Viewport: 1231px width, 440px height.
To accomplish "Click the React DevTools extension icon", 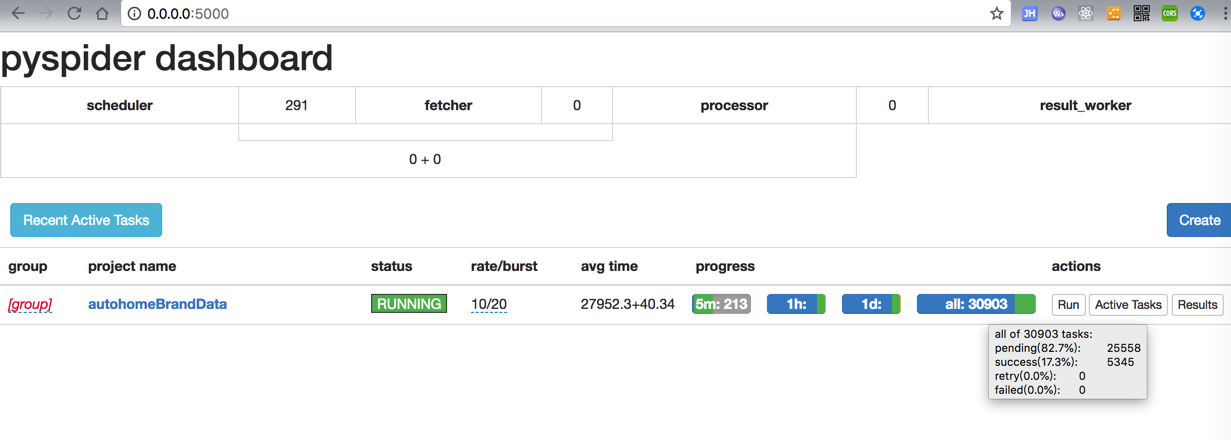I will [x=1085, y=14].
